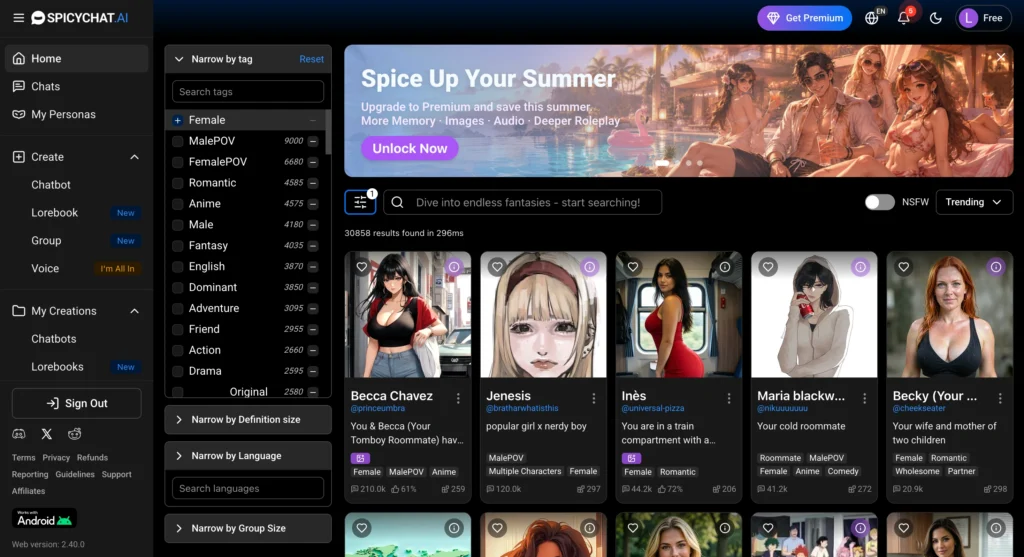This screenshot has height=557, width=1024.
Task: Check the Dominant tag checkbox
Action: pyautogui.click(x=178, y=287)
